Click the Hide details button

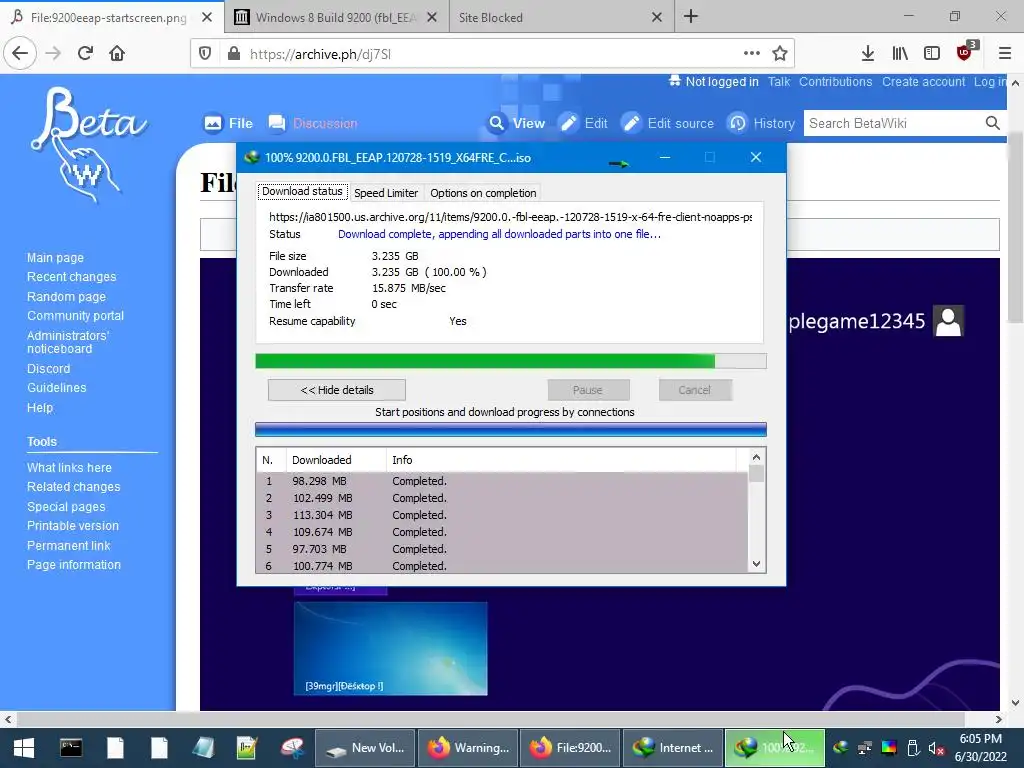(x=337, y=390)
